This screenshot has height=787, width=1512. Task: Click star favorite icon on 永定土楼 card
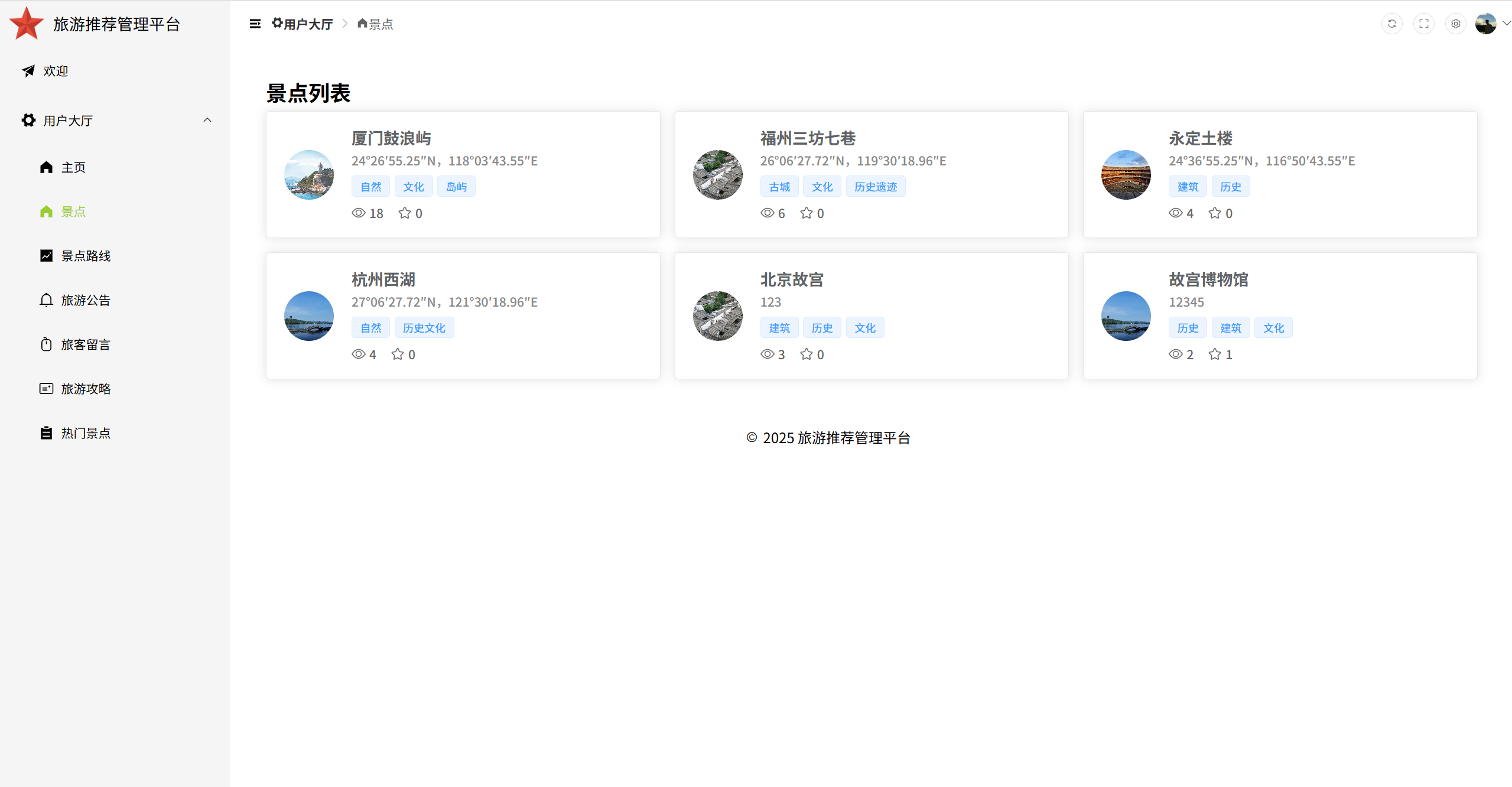tap(1214, 213)
